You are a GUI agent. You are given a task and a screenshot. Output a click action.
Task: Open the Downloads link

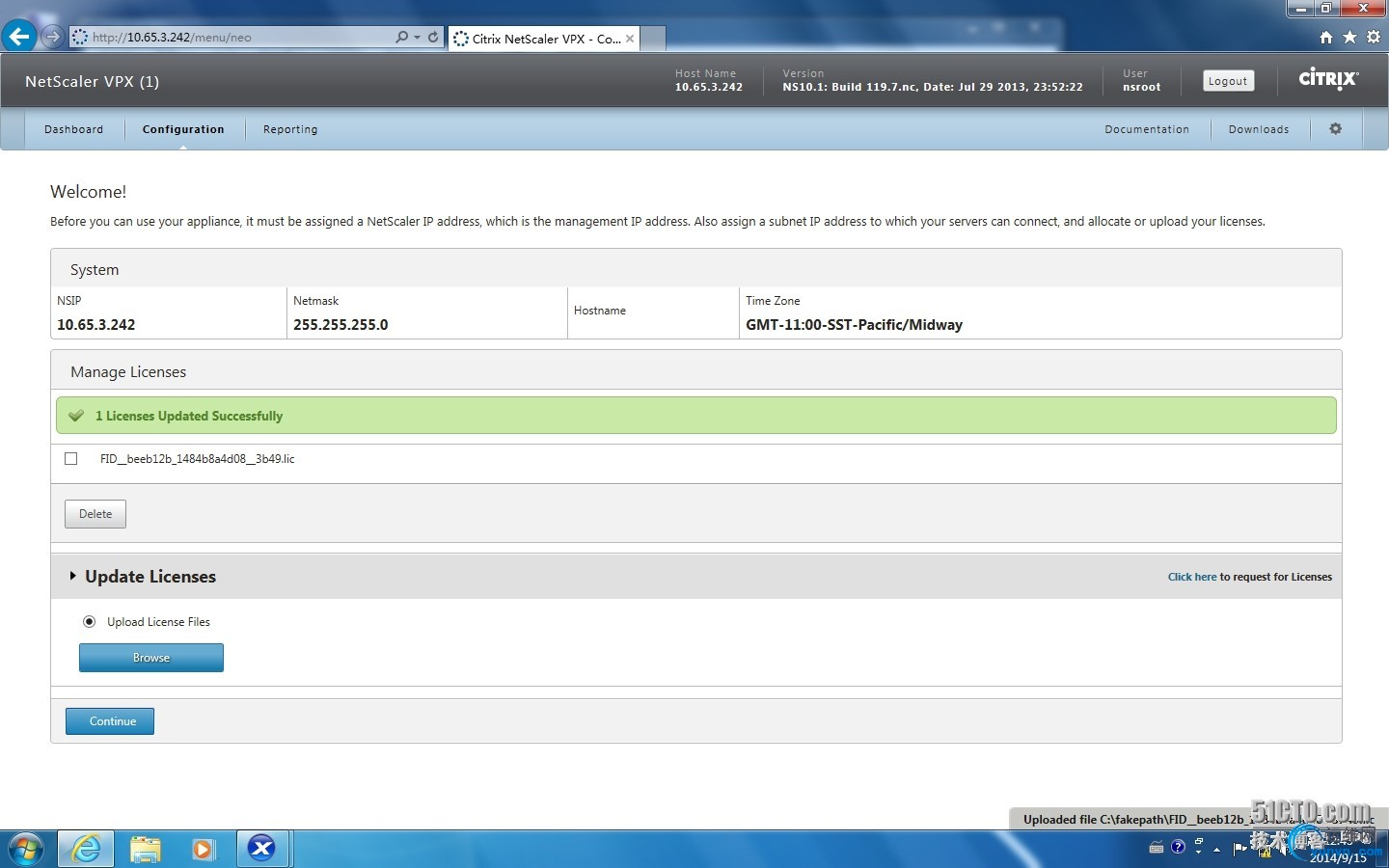click(1259, 129)
